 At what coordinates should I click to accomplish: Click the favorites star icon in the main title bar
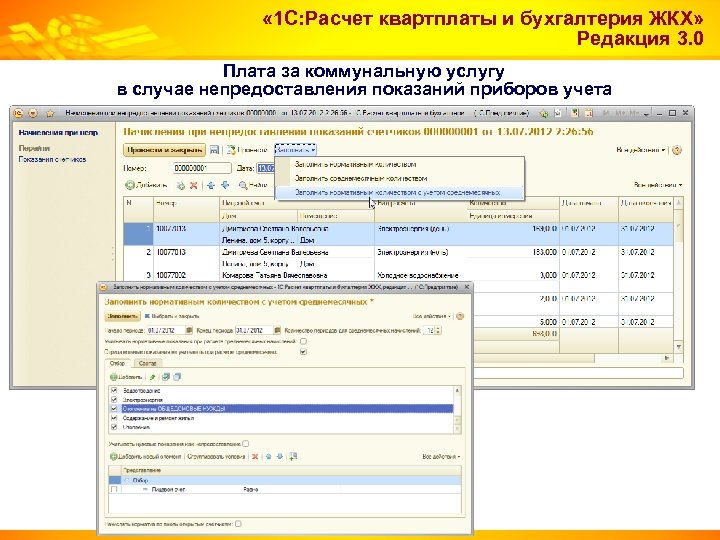click(x=50, y=113)
